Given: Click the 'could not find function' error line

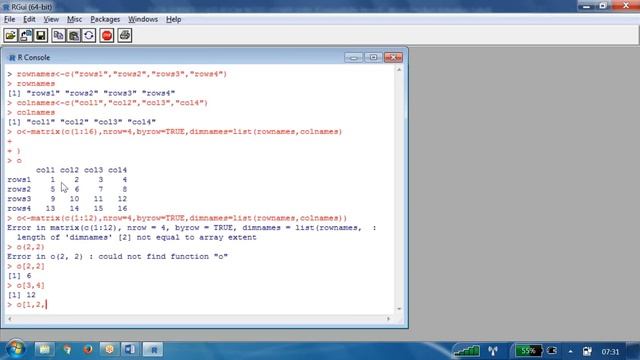Looking at the screenshot, I should click(118, 256).
